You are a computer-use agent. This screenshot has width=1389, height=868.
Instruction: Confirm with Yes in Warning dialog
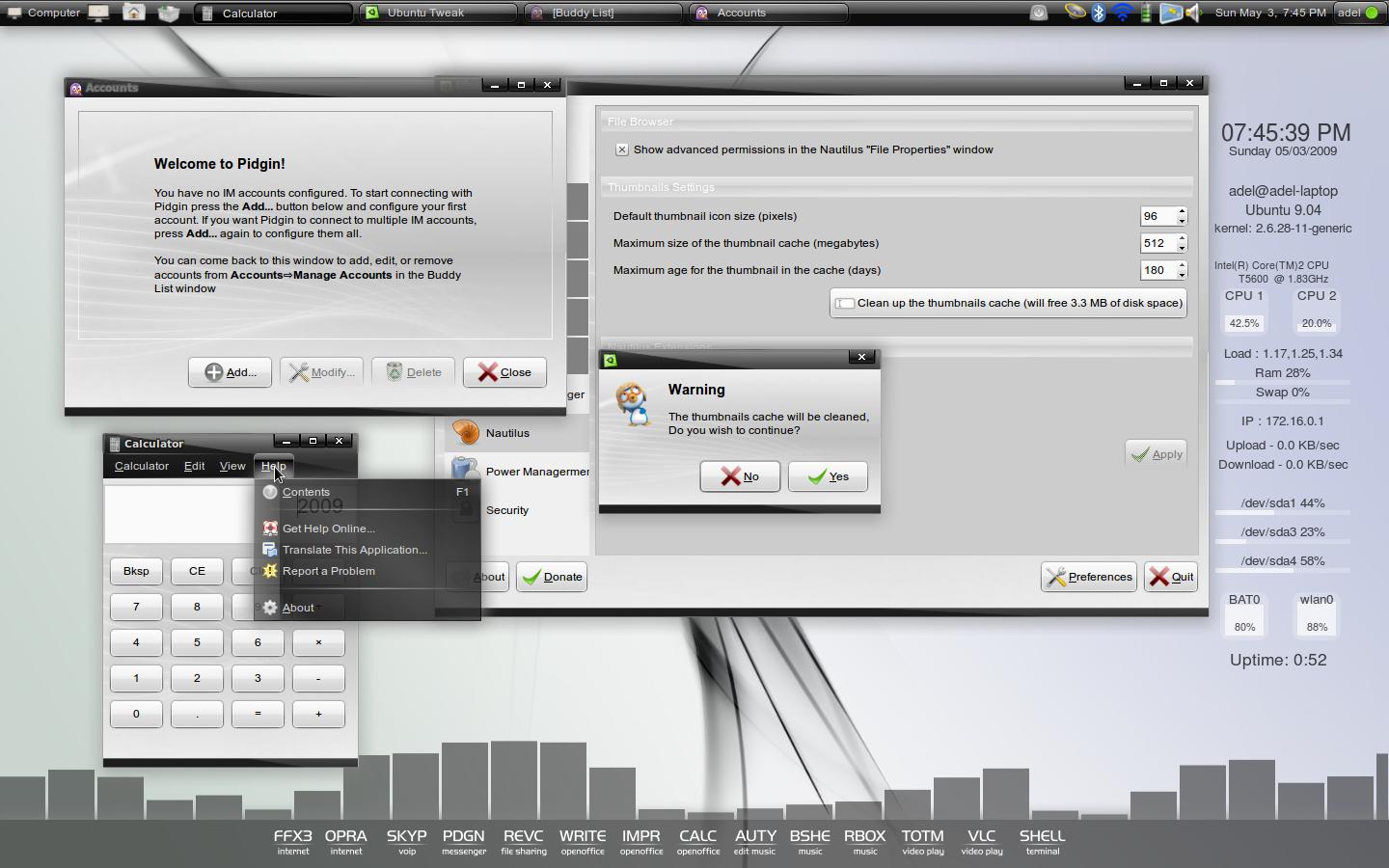[x=828, y=476]
